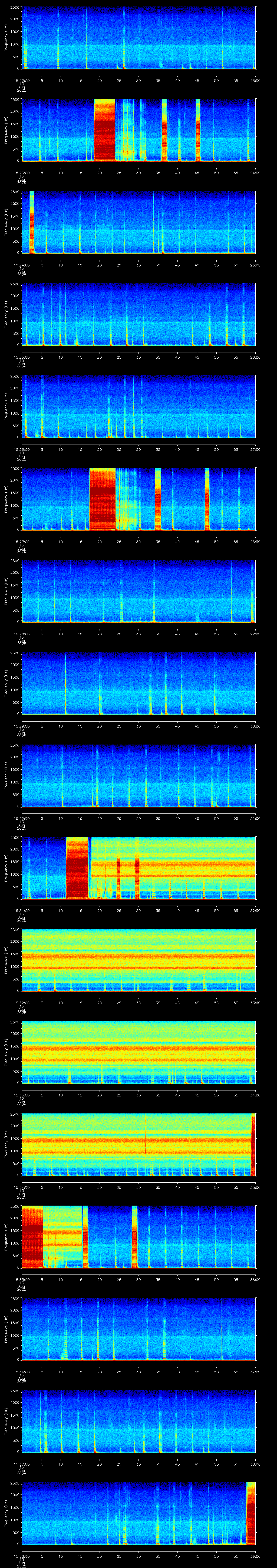Select the spectrogram panel starting at 15:23:00
Screen dimensions: 277x1568
(139, 130)
